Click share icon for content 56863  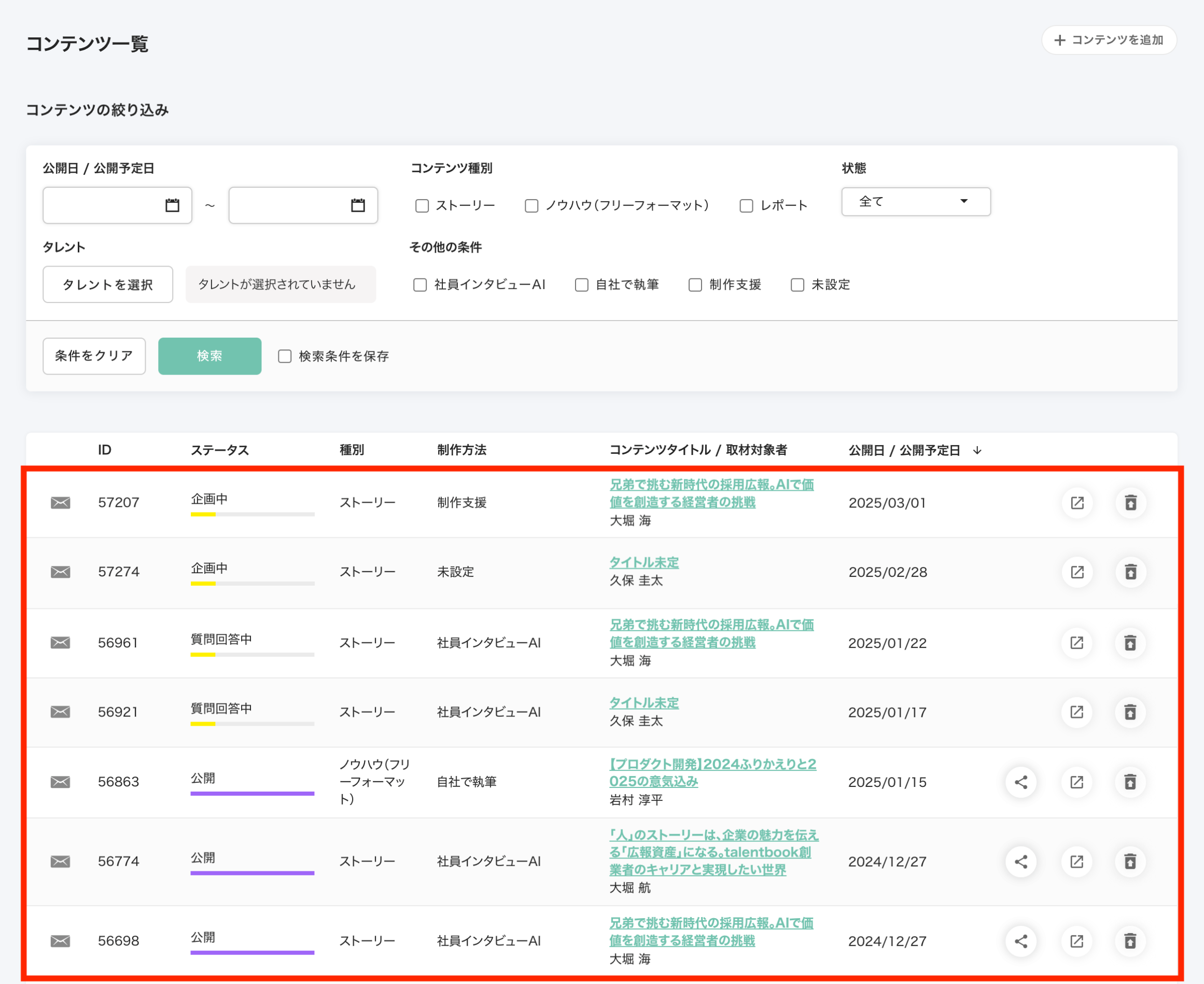point(1021,782)
